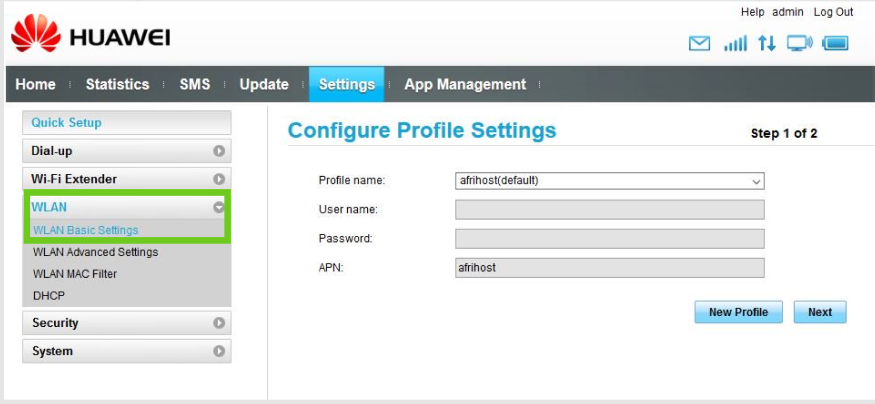Select WLAN MAC Filter in sidebar

tap(75, 274)
